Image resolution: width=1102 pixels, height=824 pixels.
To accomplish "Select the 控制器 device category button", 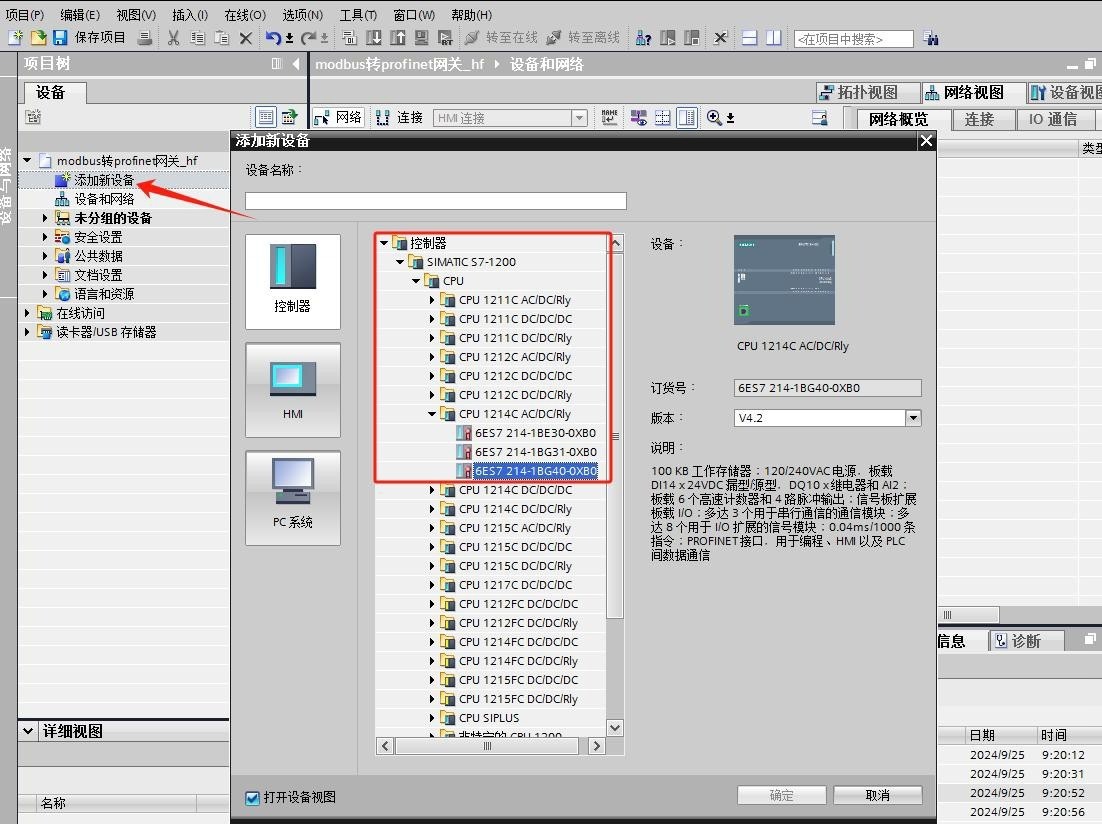I will 292,281.
